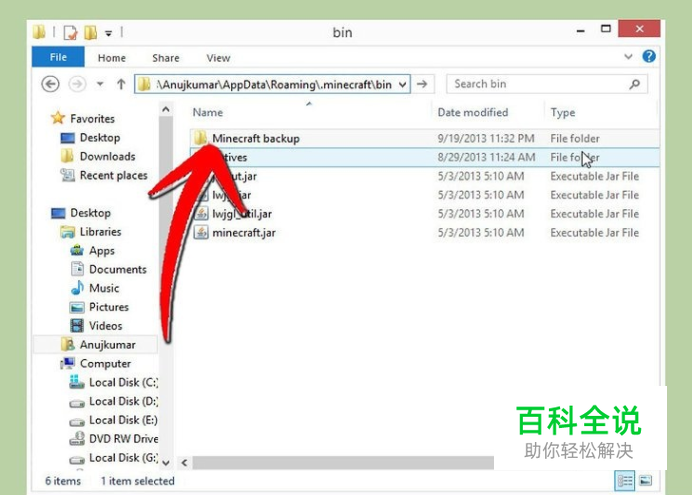Click the folder icon in title bar
Image resolution: width=692 pixels, height=495 pixels.
pos(39,32)
